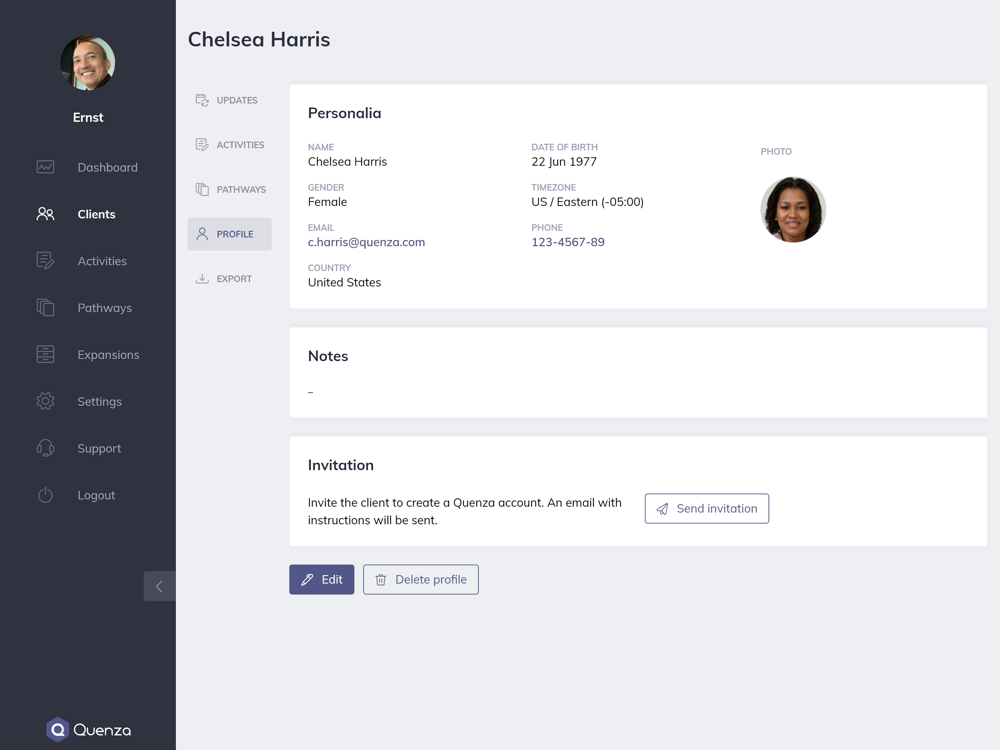Click the Quenza hexagon logo icon
Image resolution: width=1000 pixels, height=750 pixels.
[x=57, y=730]
